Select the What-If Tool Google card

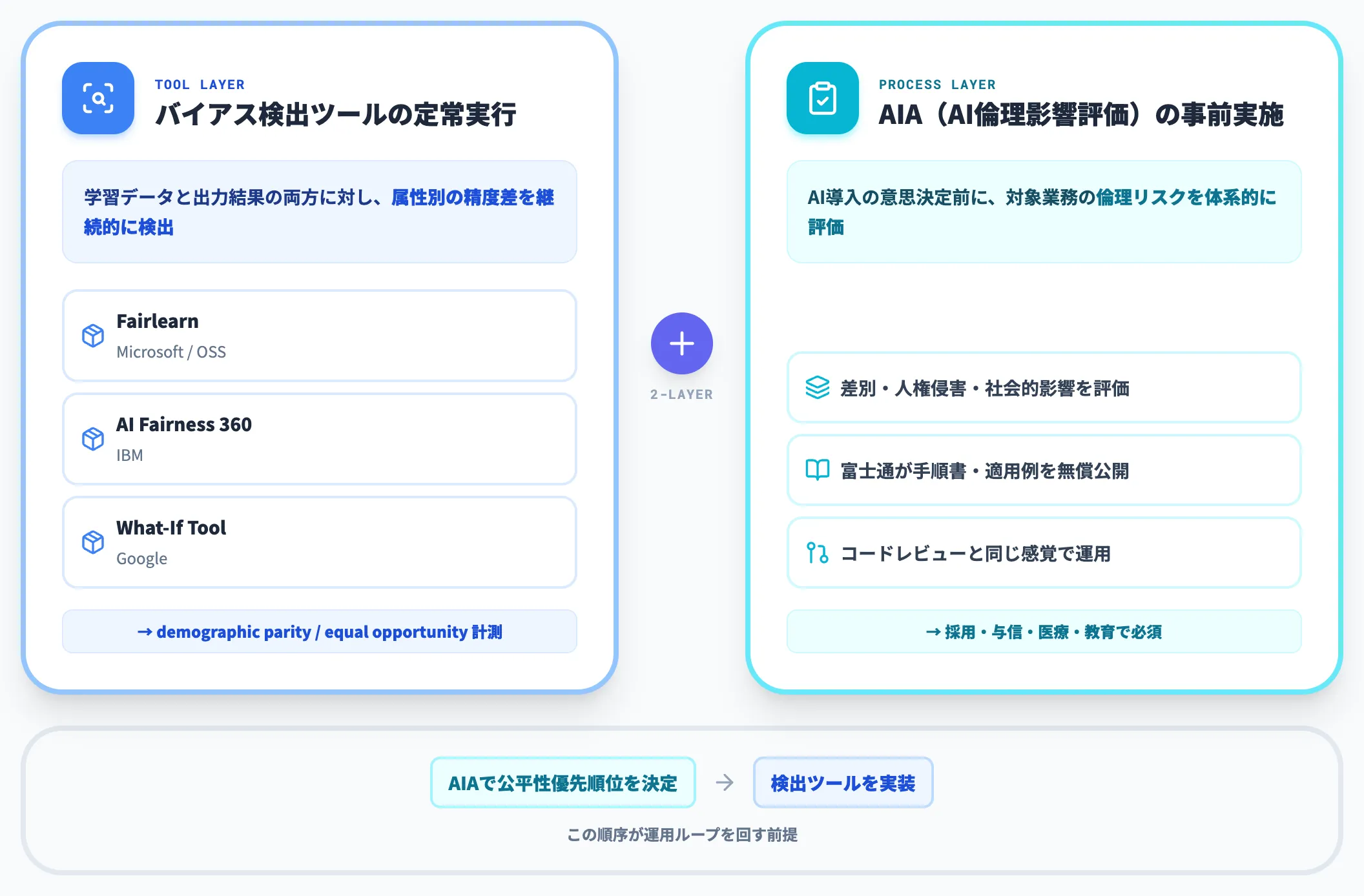tap(320, 542)
